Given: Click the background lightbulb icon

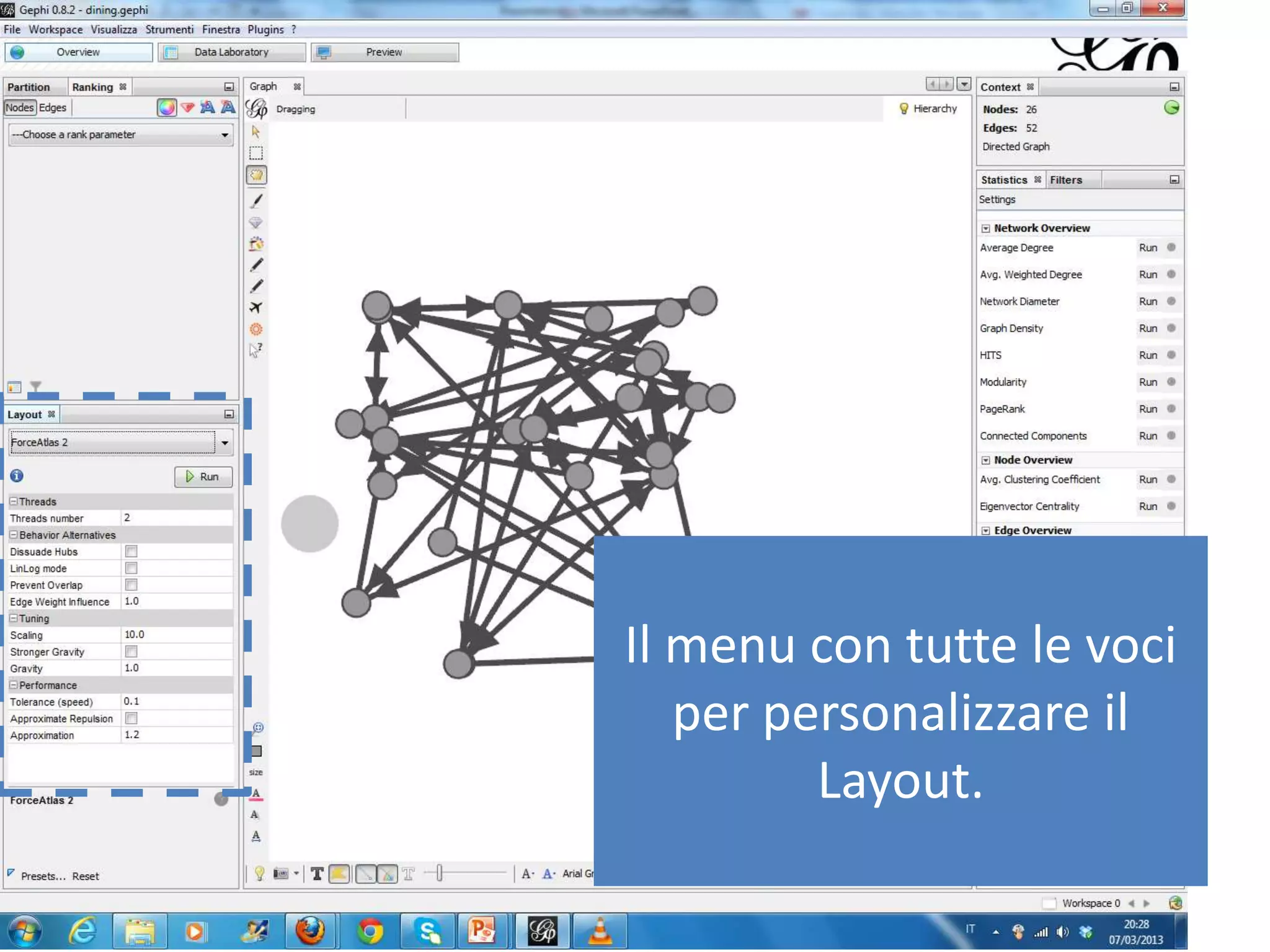Looking at the screenshot, I should (259, 874).
